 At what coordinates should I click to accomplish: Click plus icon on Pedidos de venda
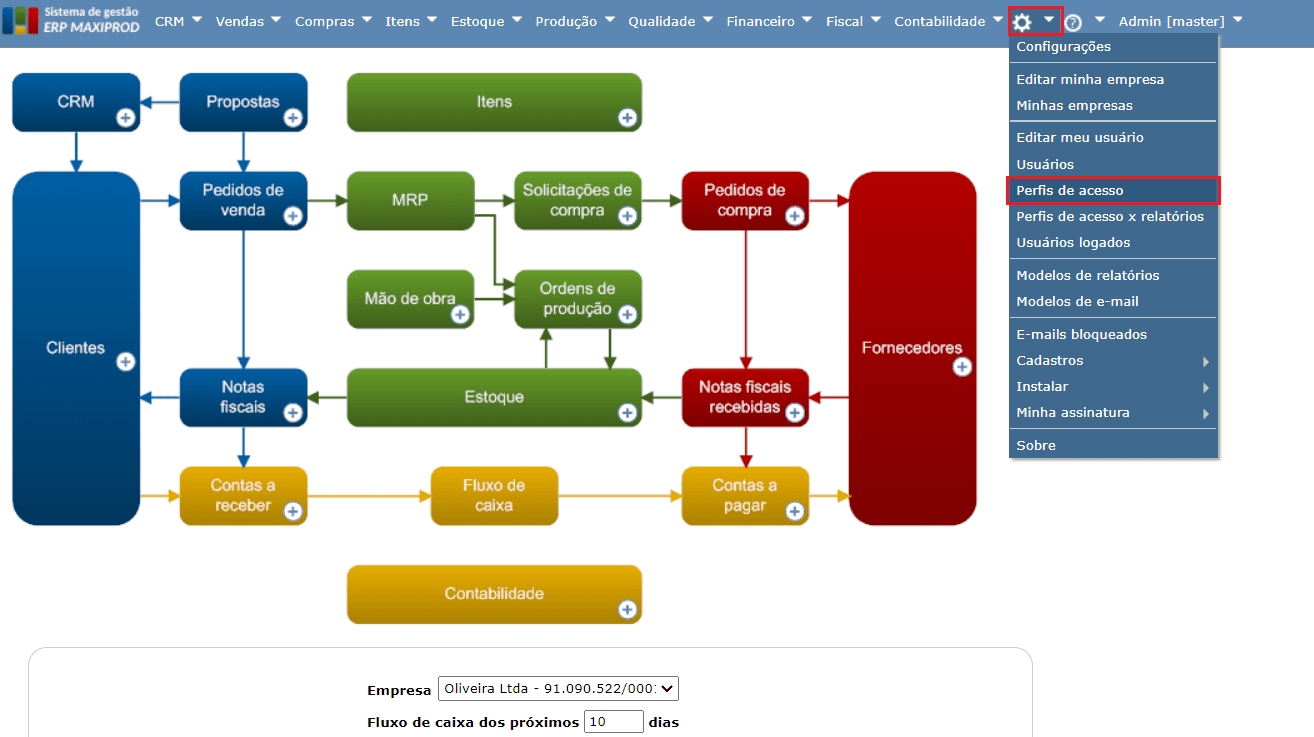click(x=293, y=215)
